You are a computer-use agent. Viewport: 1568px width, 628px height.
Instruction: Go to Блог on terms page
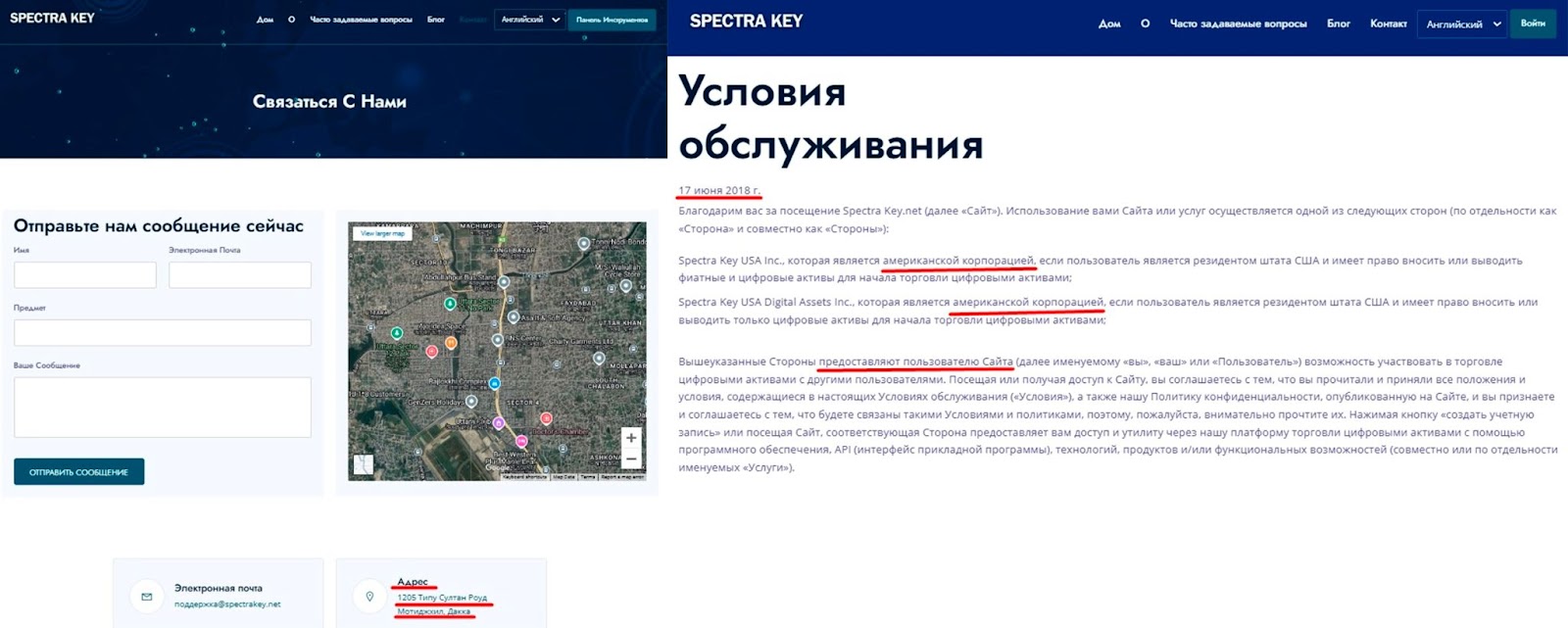(1339, 24)
